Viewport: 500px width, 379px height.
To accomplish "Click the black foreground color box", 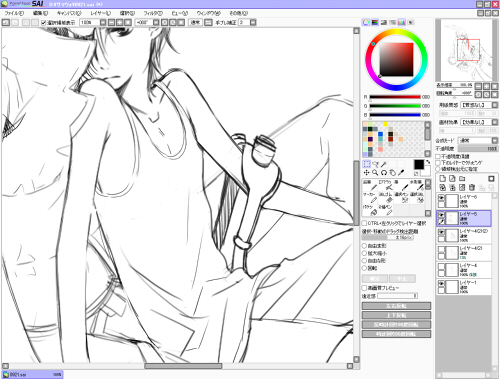I will (419, 165).
